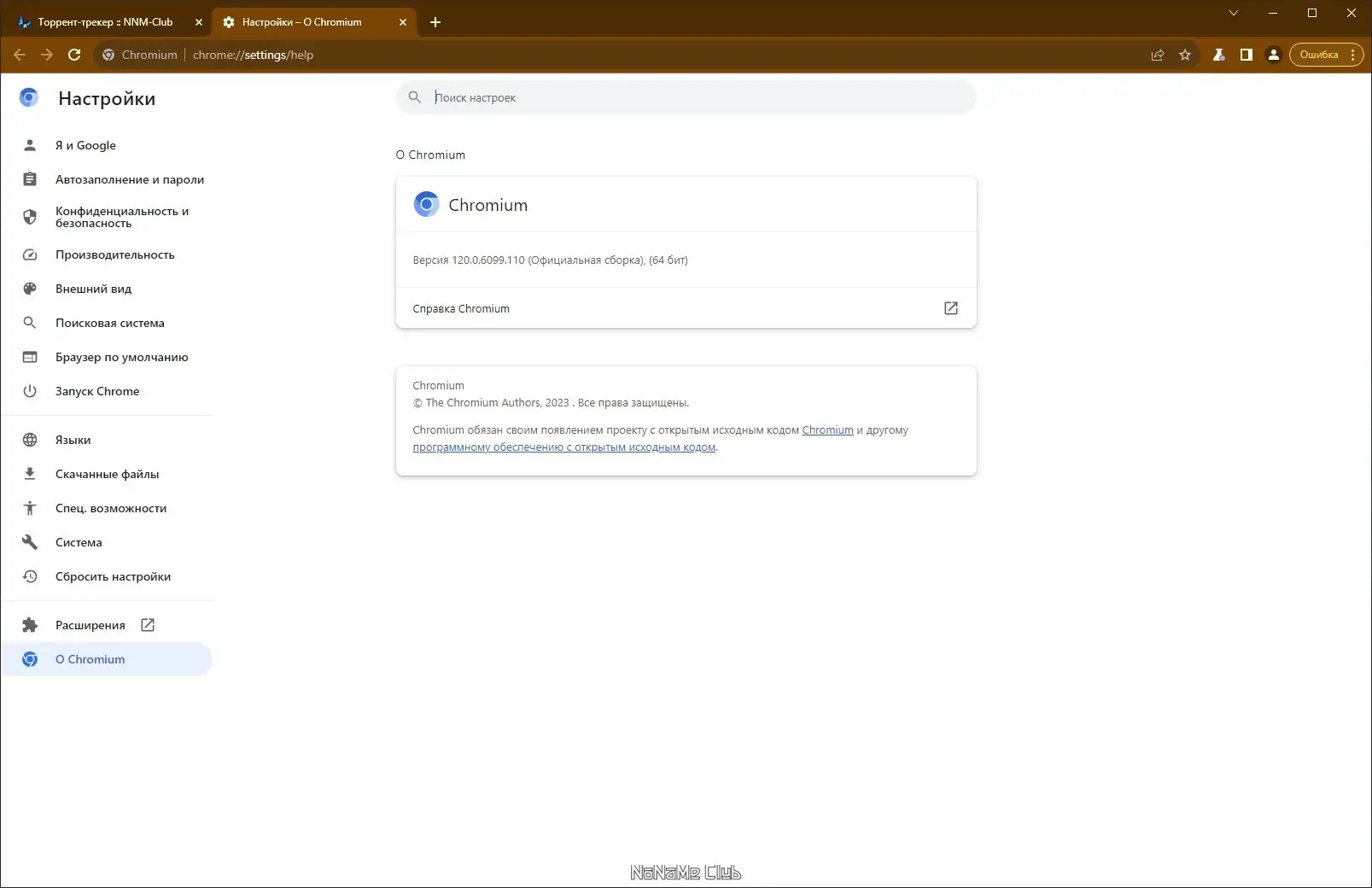Close the NNM-Club tab
The image size is (1372, 888).
[x=199, y=22]
